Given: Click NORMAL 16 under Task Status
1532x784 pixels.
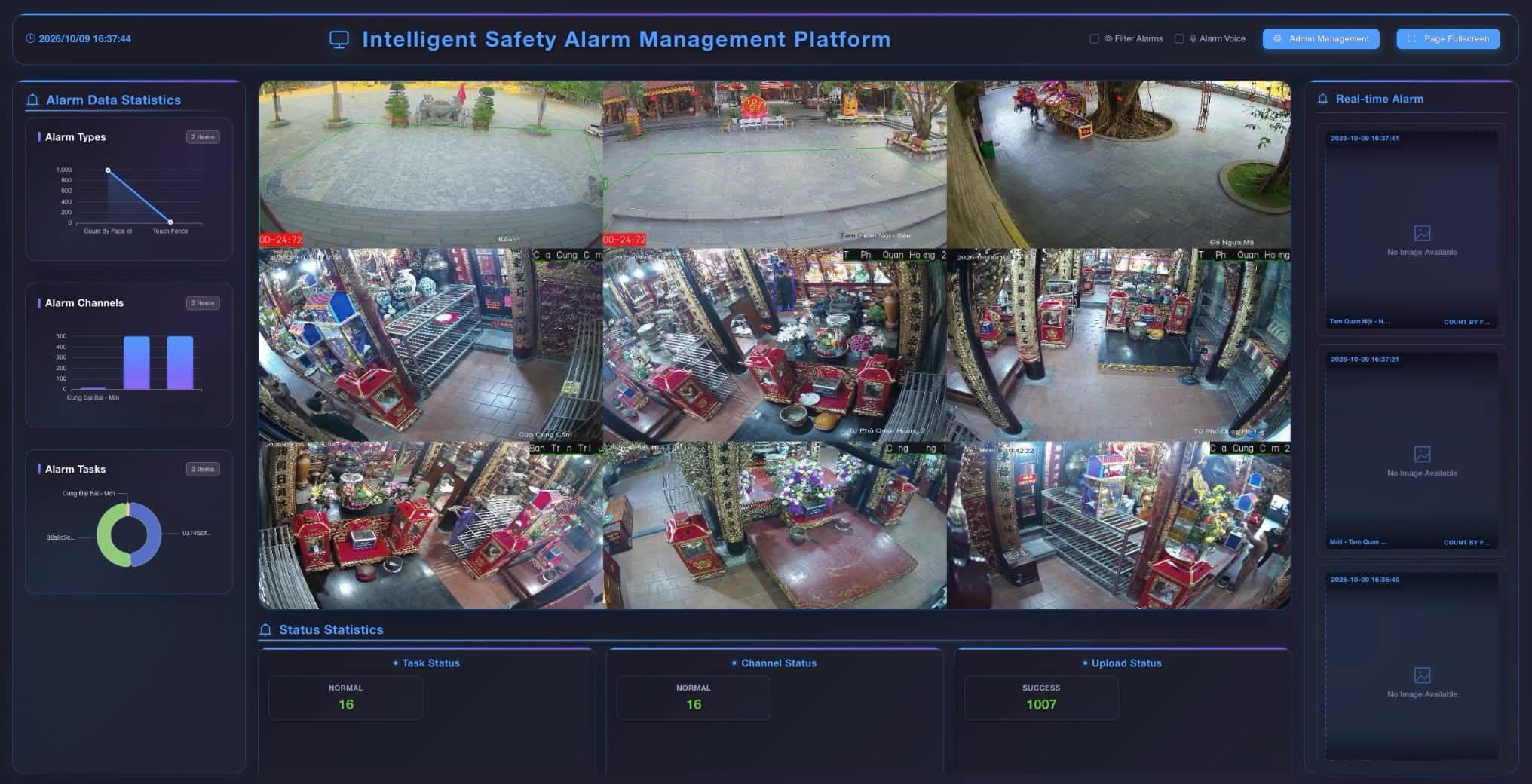Looking at the screenshot, I should [345, 697].
